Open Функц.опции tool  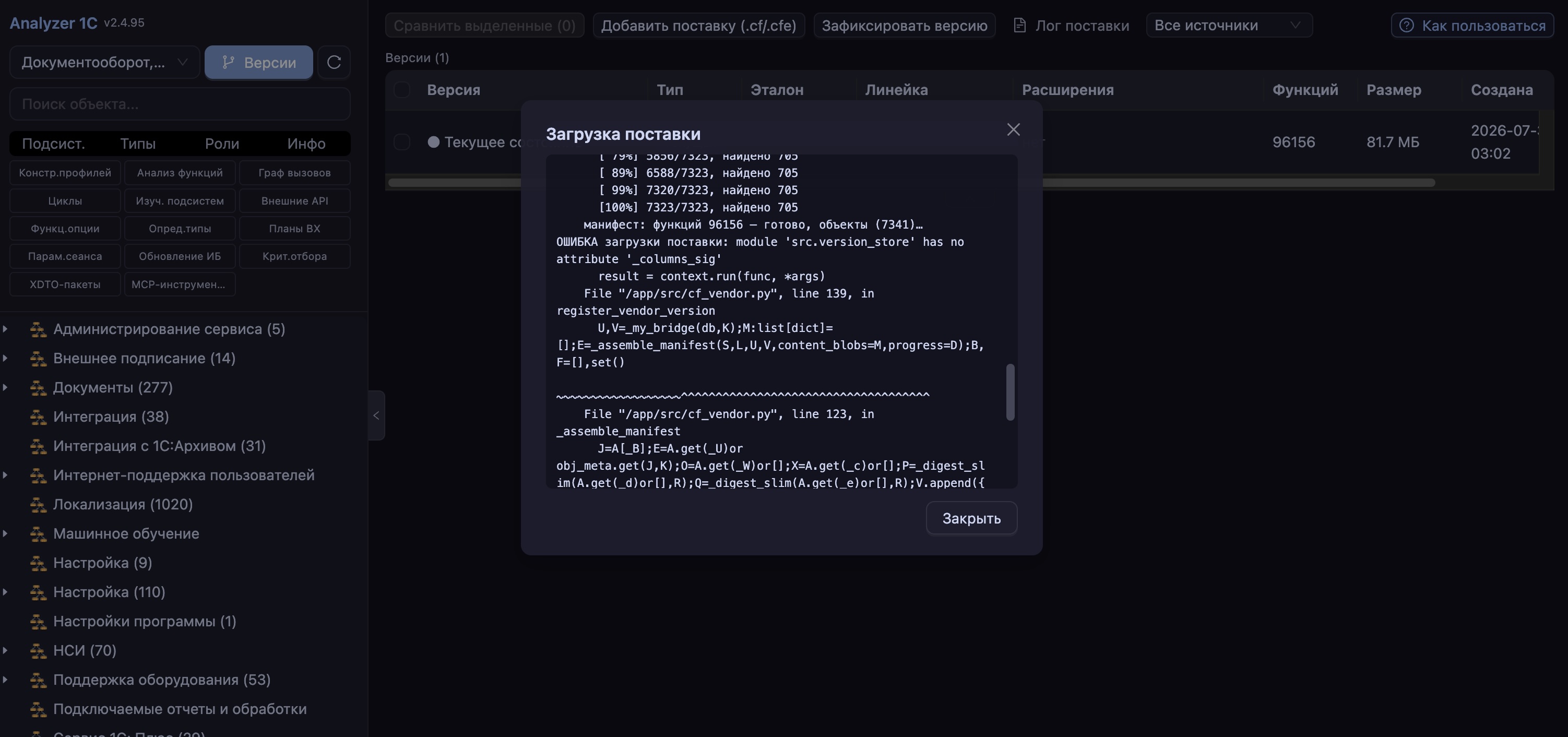click(x=65, y=229)
